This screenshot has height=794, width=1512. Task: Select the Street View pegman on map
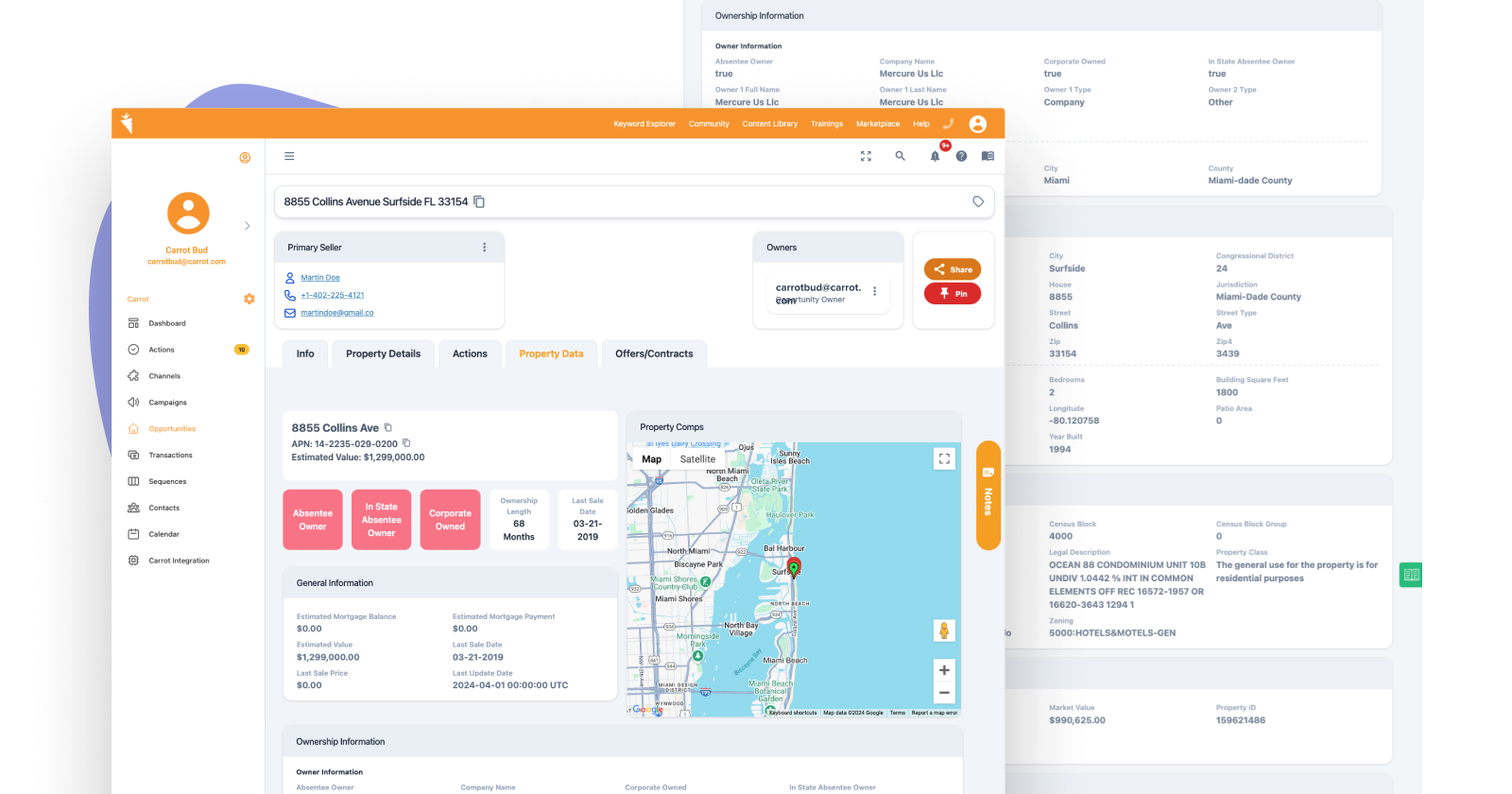click(943, 630)
